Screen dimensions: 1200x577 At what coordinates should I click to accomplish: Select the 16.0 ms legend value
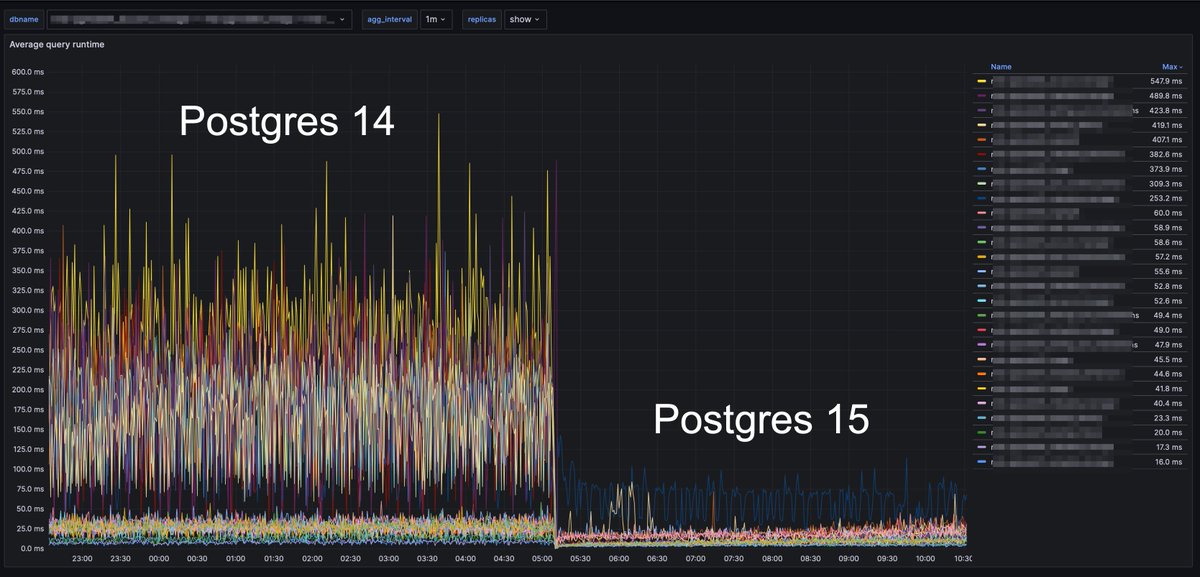[1170, 462]
